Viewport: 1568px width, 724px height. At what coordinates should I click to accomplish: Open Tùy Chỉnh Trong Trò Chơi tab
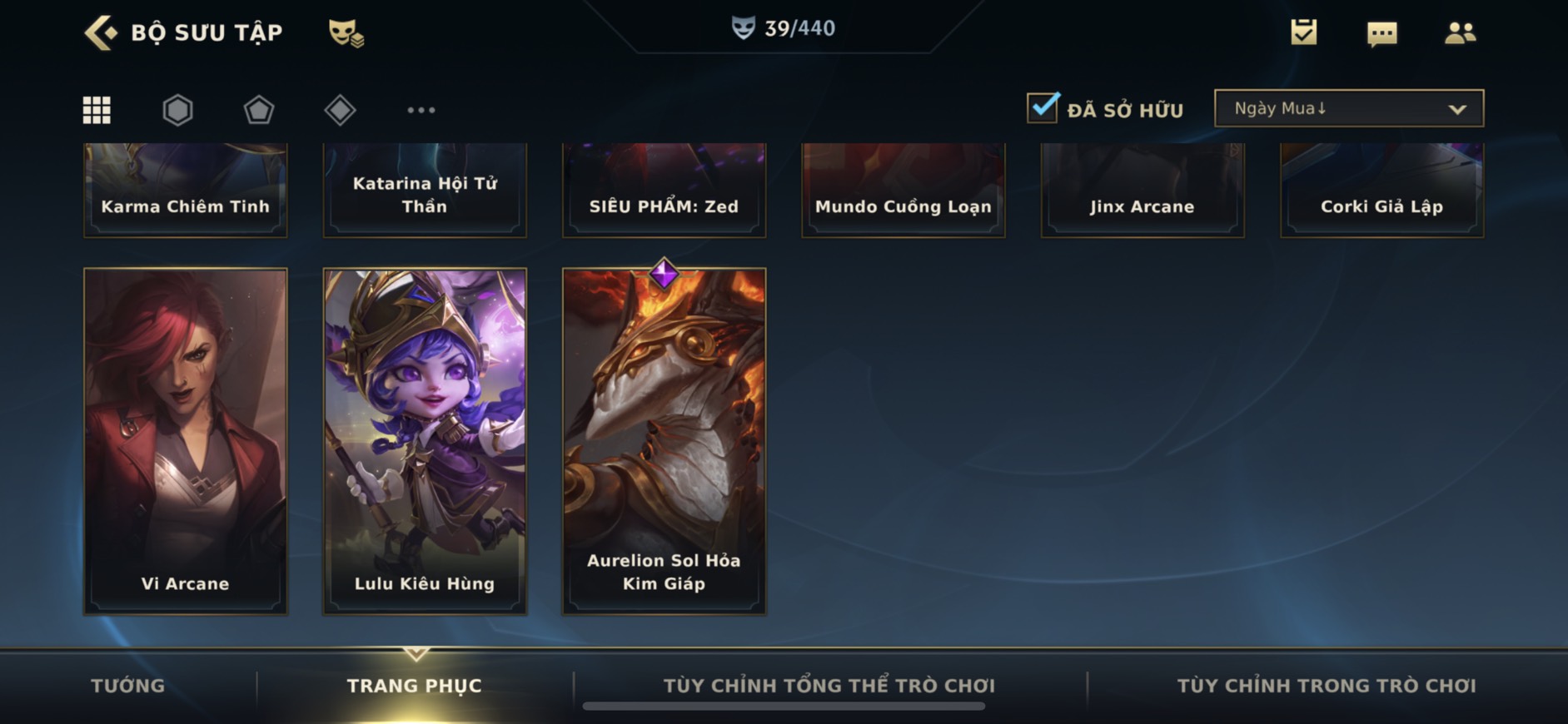pos(1326,686)
